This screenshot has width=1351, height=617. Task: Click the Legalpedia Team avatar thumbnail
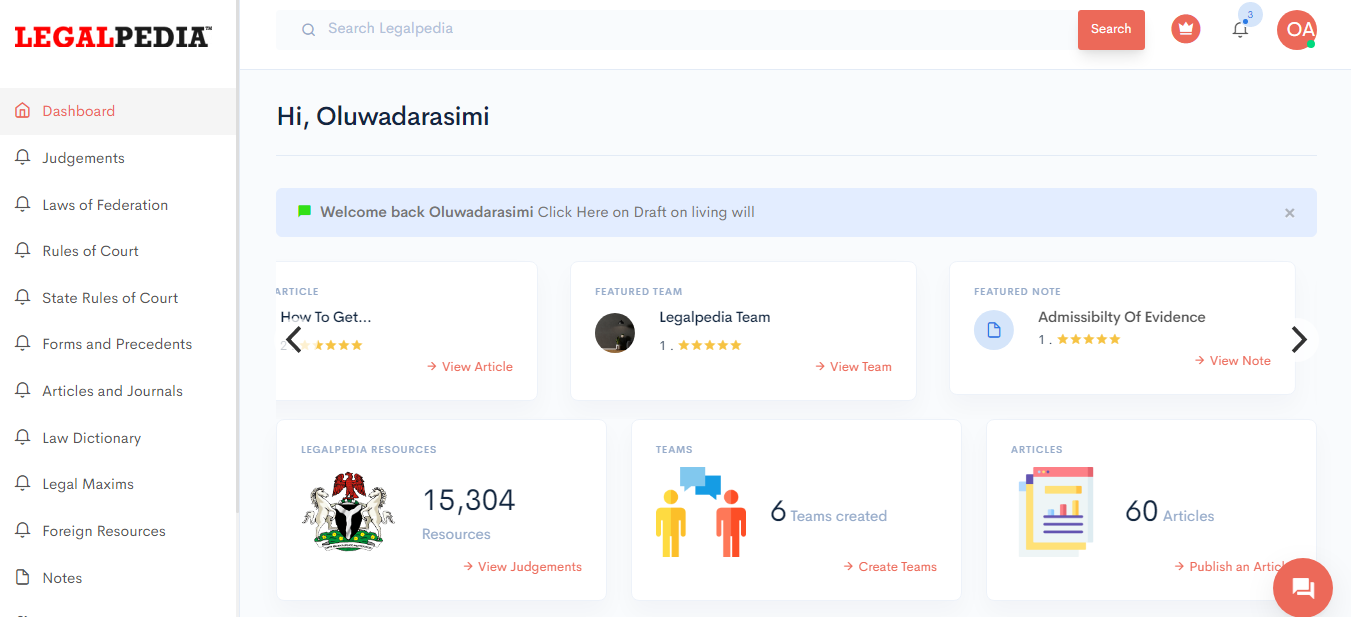[x=615, y=333]
